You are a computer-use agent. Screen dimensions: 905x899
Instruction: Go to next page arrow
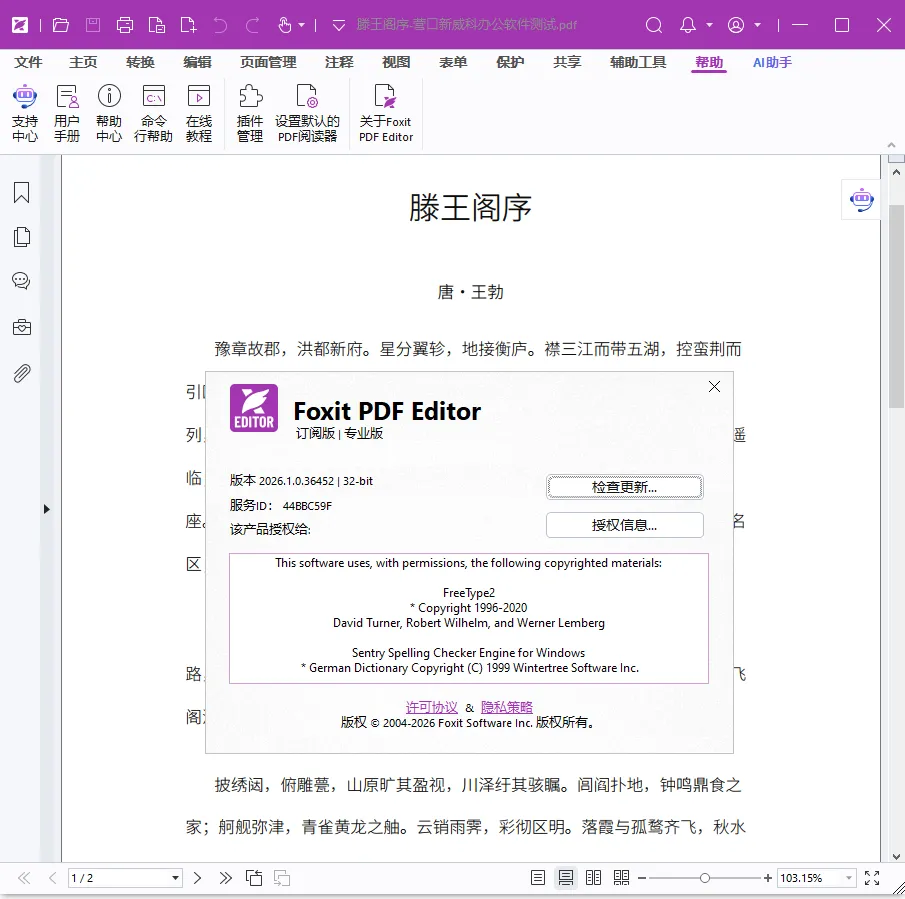tap(197, 878)
